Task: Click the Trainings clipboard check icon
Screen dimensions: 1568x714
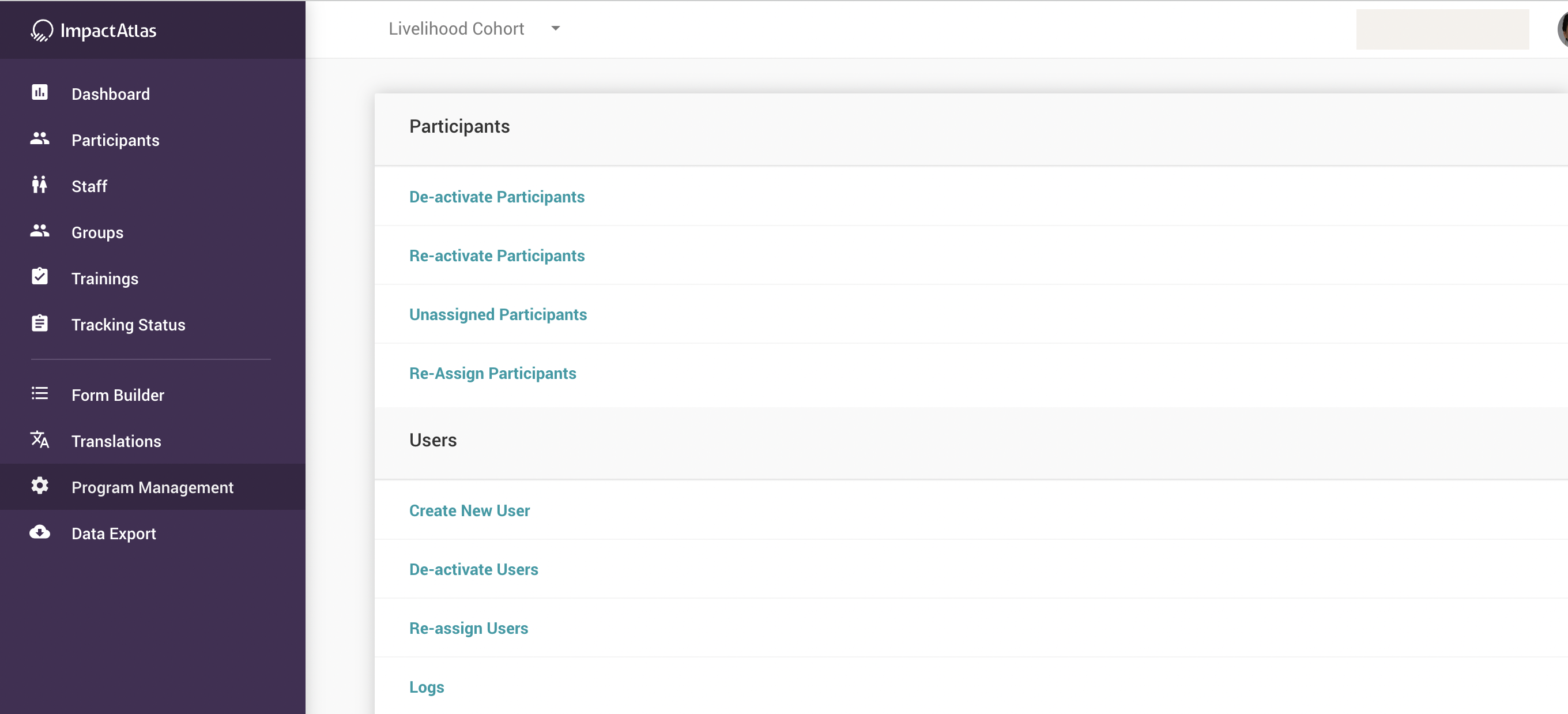Action: click(x=40, y=277)
